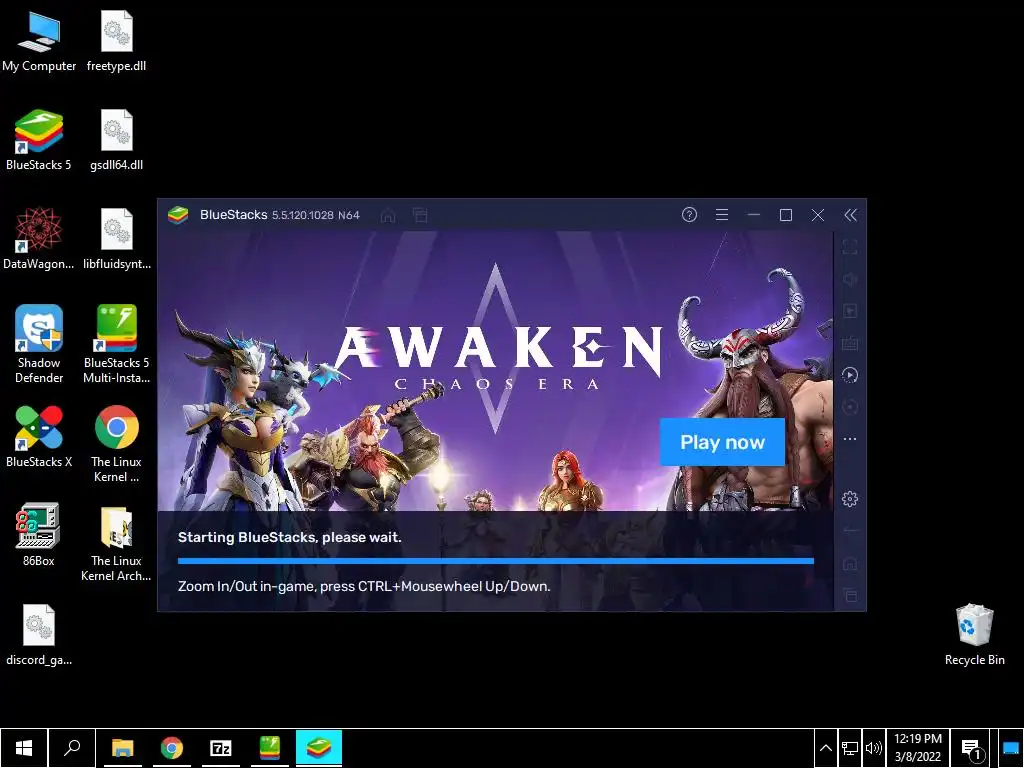Viewport: 1024px width, 768px height.
Task: Select the BlueStacks 5 desktop shortcut
Action: point(39,140)
